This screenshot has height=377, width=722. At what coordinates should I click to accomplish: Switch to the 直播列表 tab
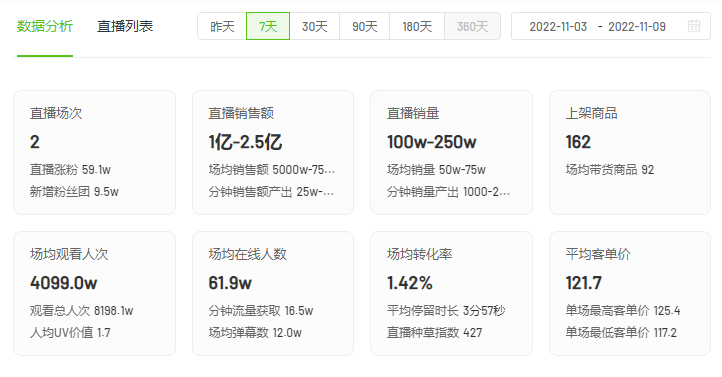[x=125, y=26]
